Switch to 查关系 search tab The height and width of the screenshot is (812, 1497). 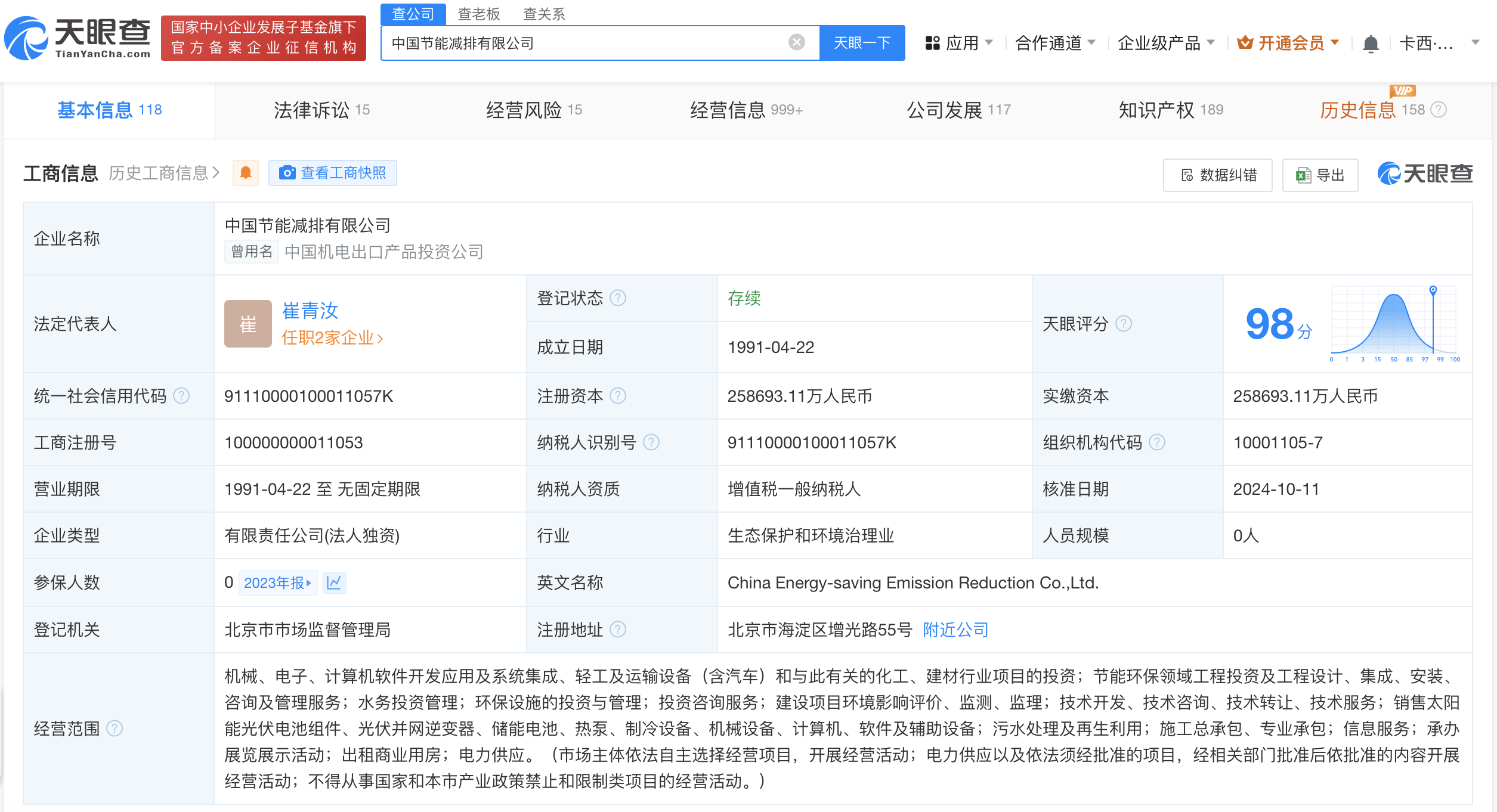[544, 14]
